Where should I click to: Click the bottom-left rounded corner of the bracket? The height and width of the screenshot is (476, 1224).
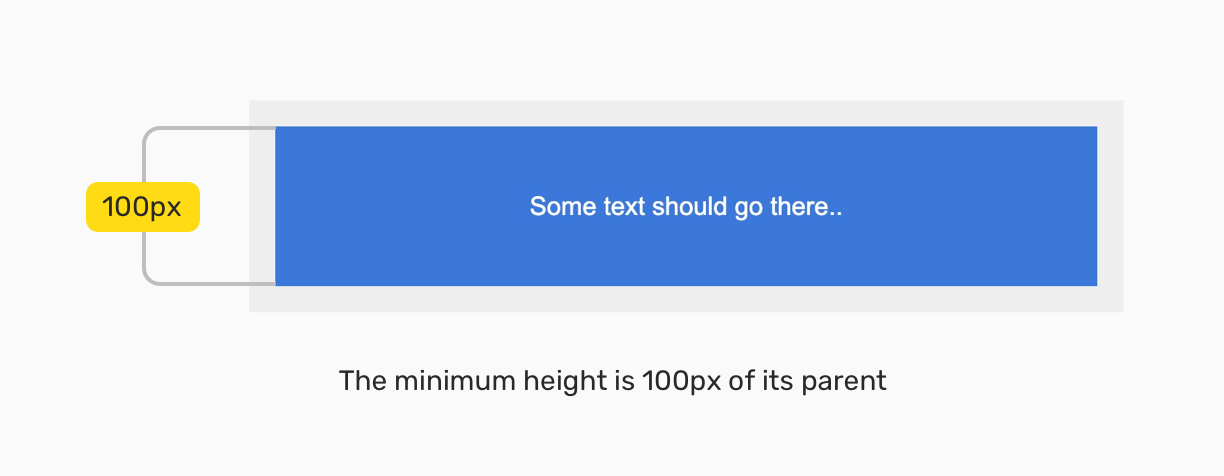point(149,278)
